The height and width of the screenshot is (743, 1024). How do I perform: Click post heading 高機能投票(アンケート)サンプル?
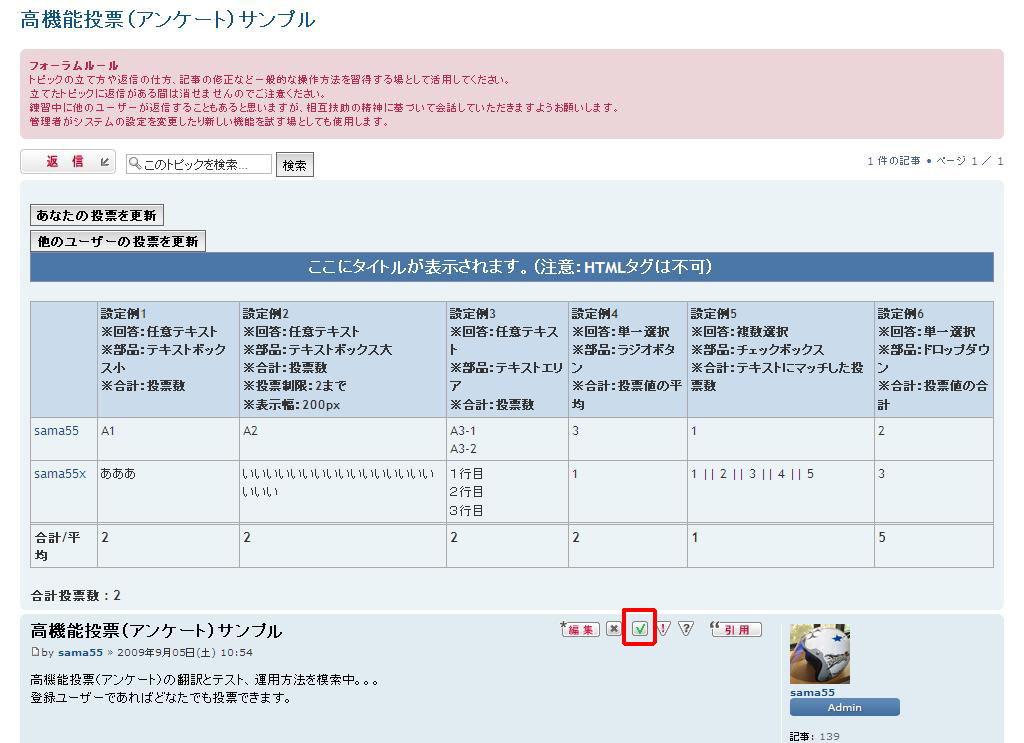pyautogui.click(x=156, y=631)
